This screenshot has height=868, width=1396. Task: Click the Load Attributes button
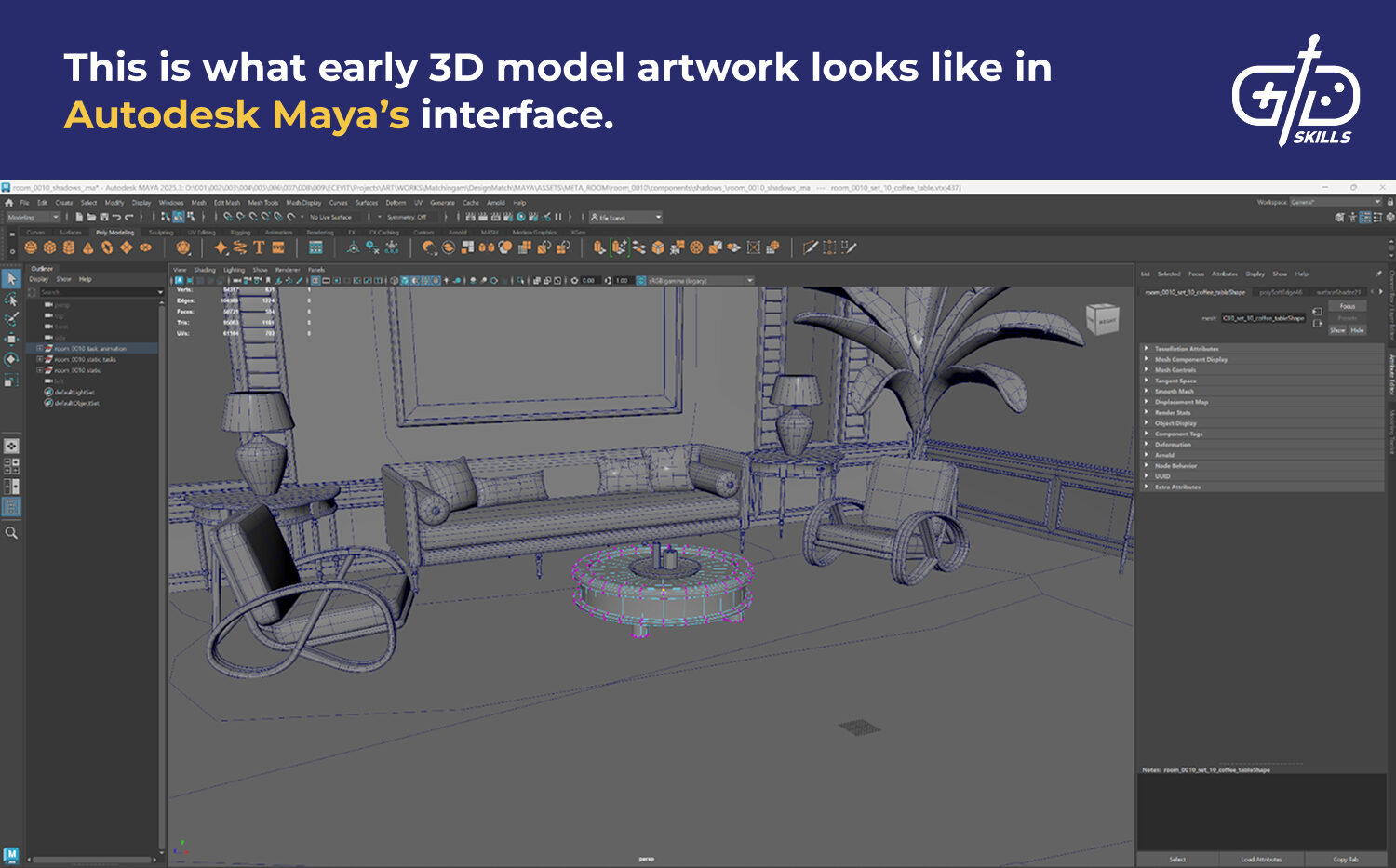1261,859
